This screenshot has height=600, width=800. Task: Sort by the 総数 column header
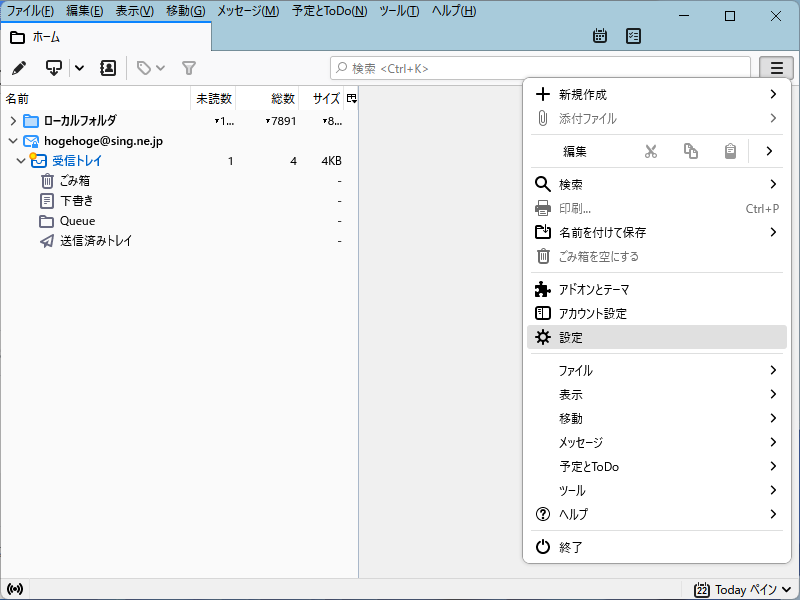[x=267, y=98]
